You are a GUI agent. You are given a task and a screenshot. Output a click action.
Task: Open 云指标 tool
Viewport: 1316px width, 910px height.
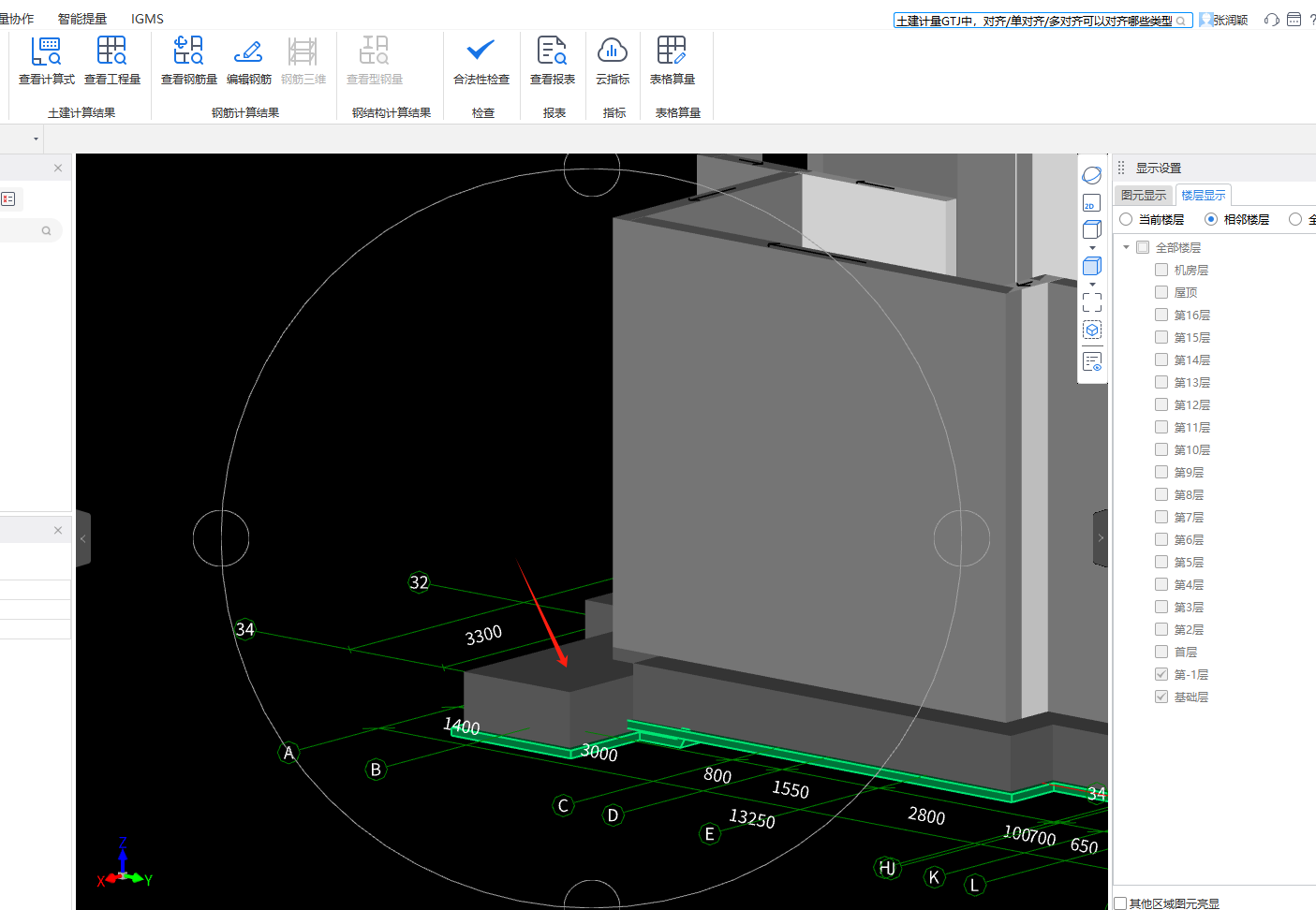613,61
